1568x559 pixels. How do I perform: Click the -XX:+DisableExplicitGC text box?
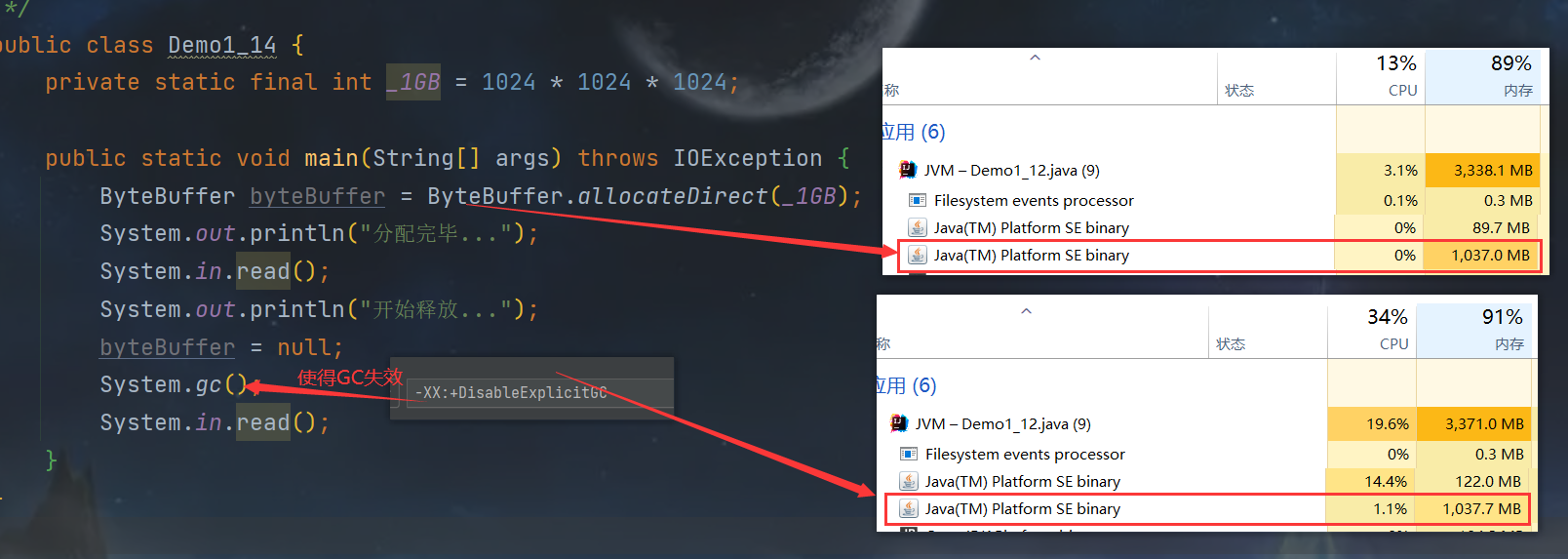538,393
